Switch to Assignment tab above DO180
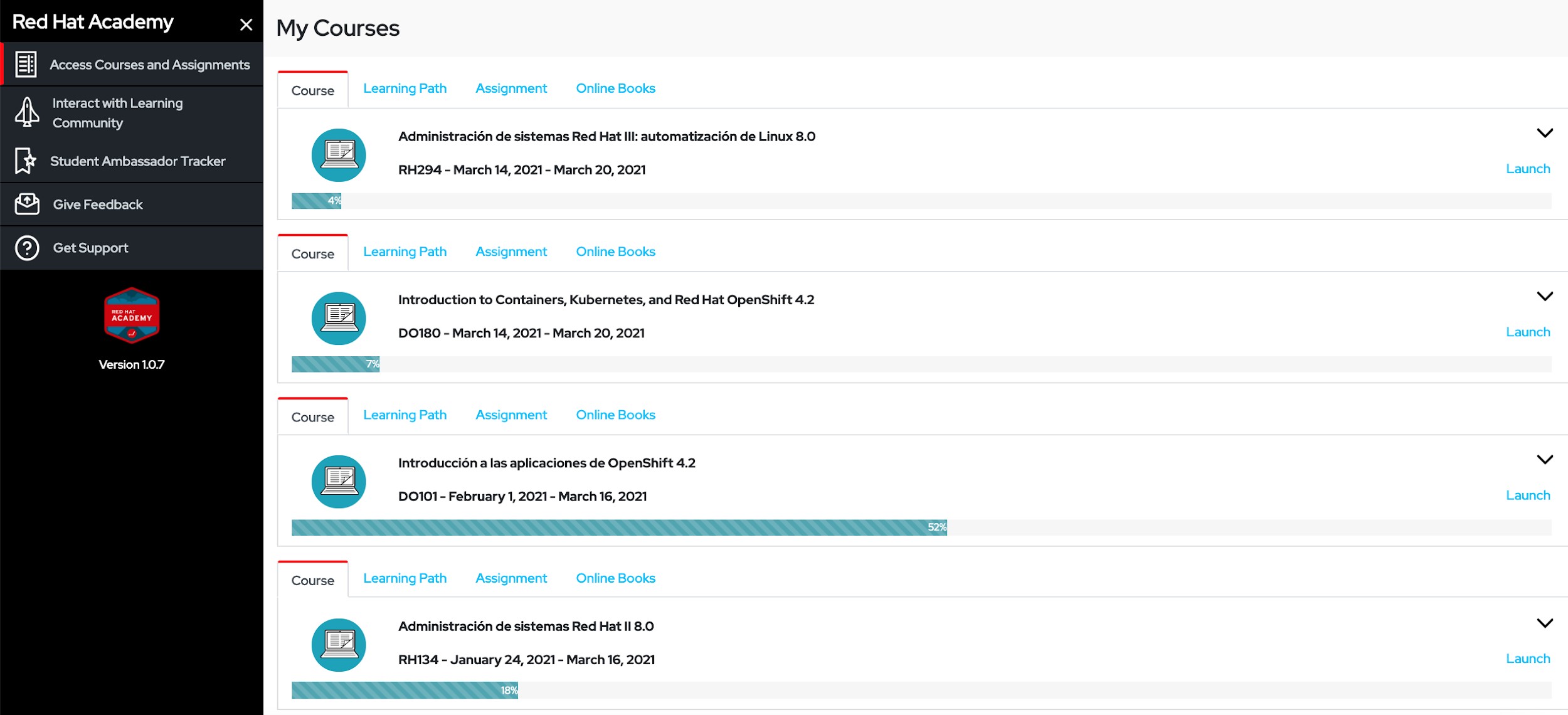The image size is (1568, 715). coord(511,252)
